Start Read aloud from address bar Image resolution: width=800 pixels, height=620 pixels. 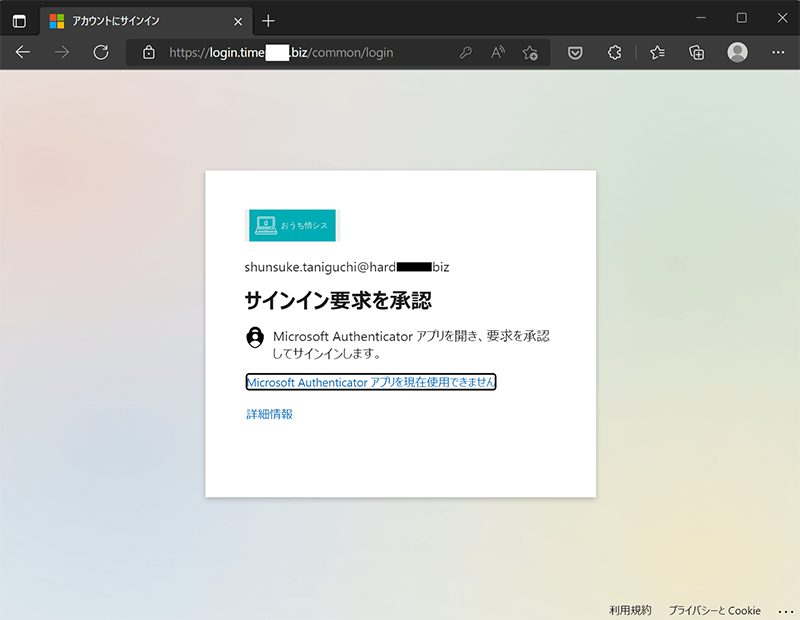[x=498, y=52]
